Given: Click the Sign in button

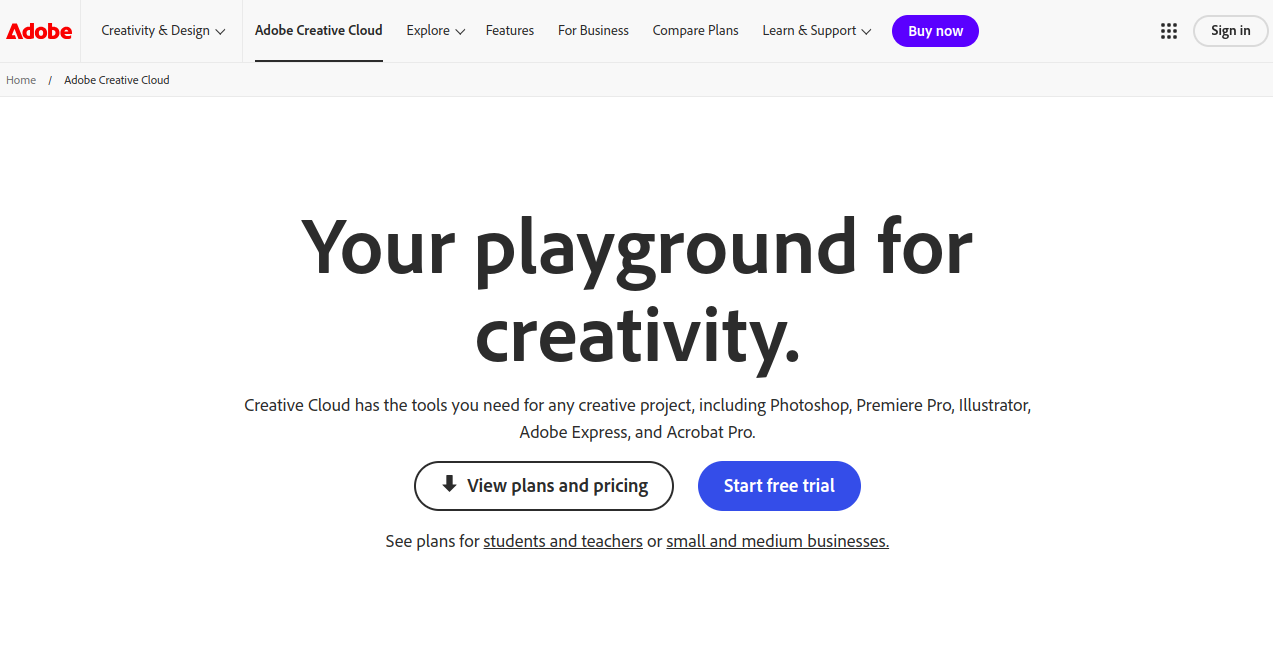Looking at the screenshot, I should pyautogui.click(x=1230, y=31).
